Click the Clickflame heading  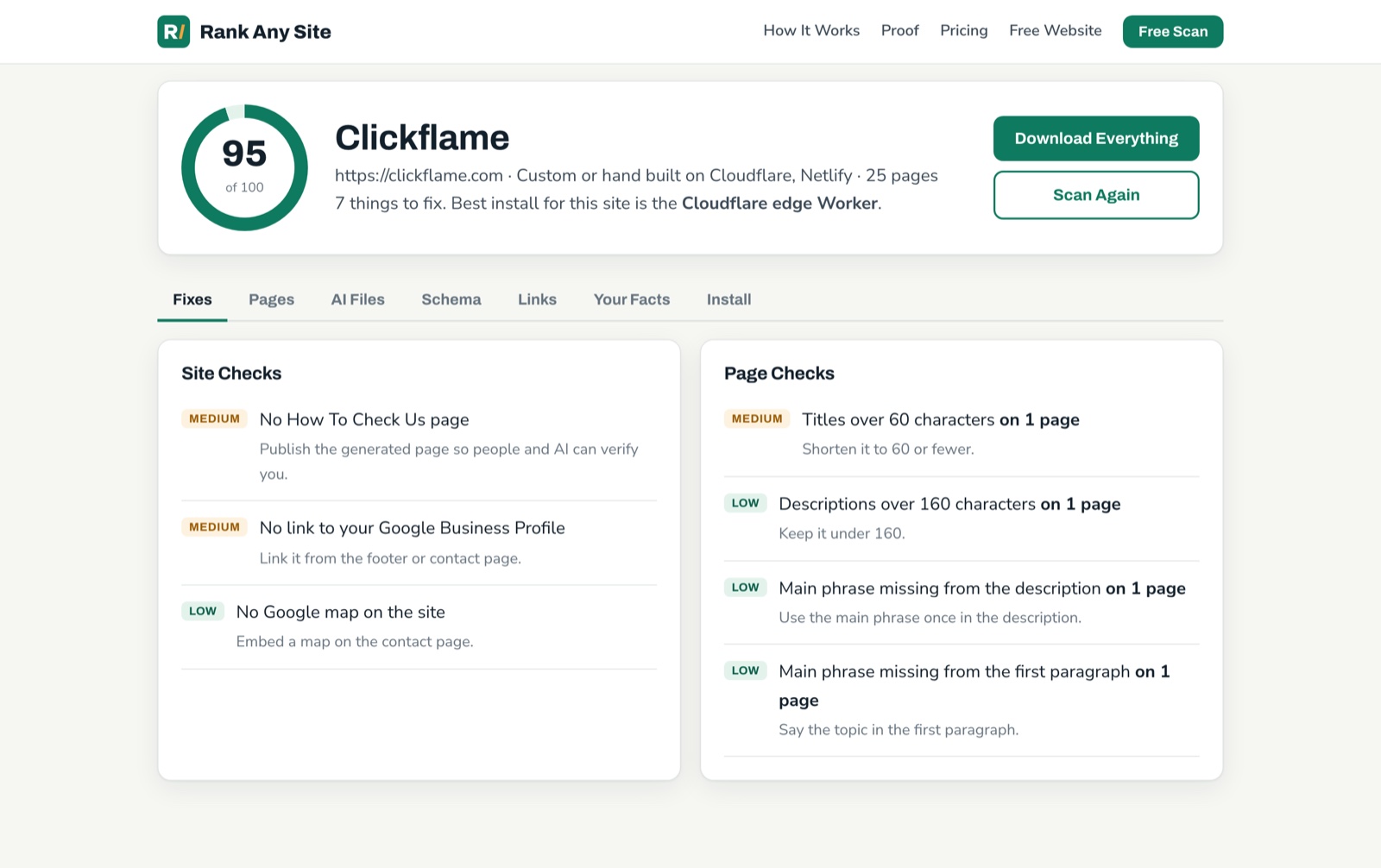tap(422, 138)
